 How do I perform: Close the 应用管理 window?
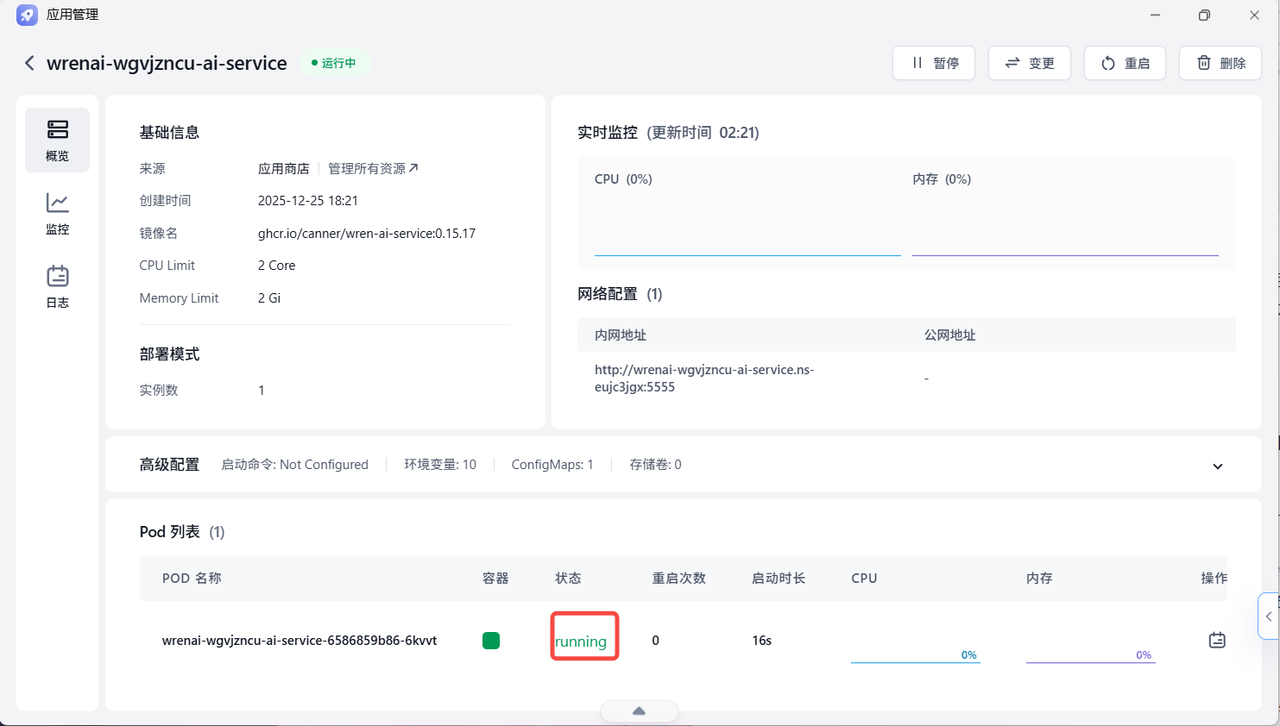click(1254, 15)
